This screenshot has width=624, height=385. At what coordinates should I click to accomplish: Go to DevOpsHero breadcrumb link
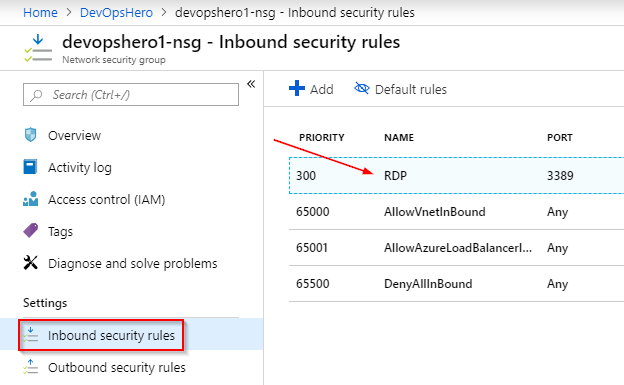tap(116, 12)
